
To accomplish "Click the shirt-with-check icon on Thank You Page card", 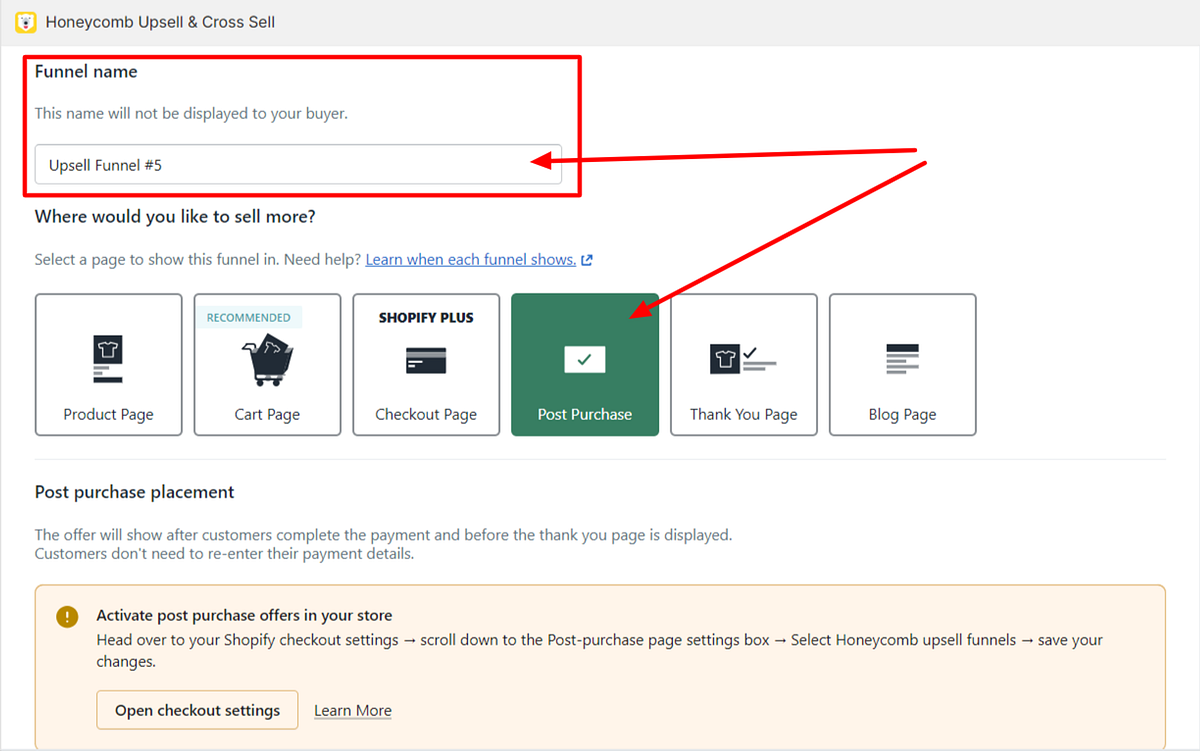I will point(742,358).
